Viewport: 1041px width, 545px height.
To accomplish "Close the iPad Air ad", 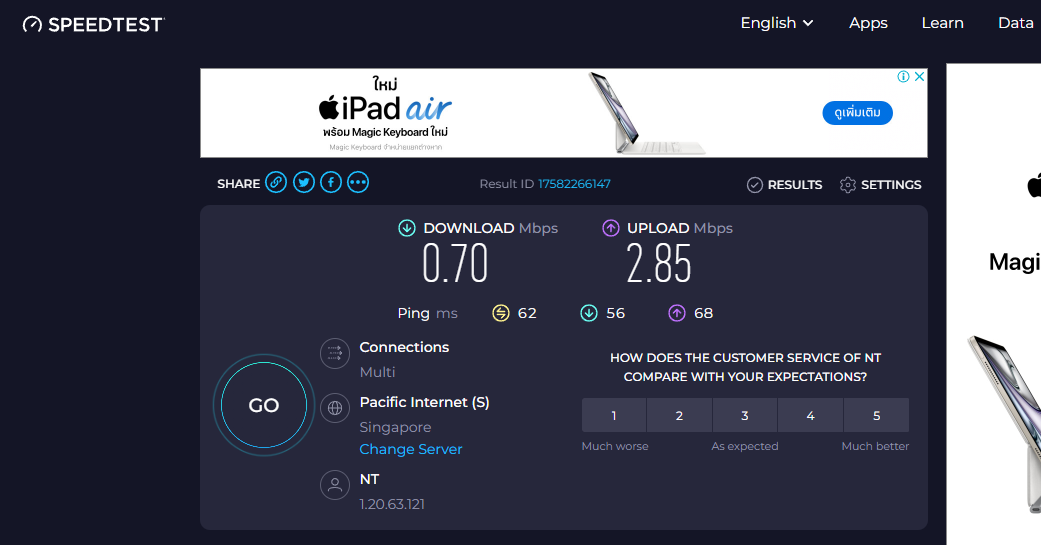I will click(x=920, y=76).
